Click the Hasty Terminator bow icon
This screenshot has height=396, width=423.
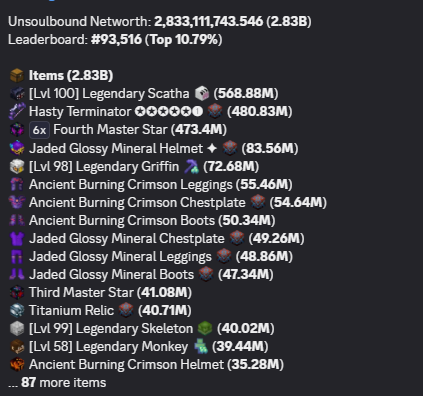tap(17, 111)
